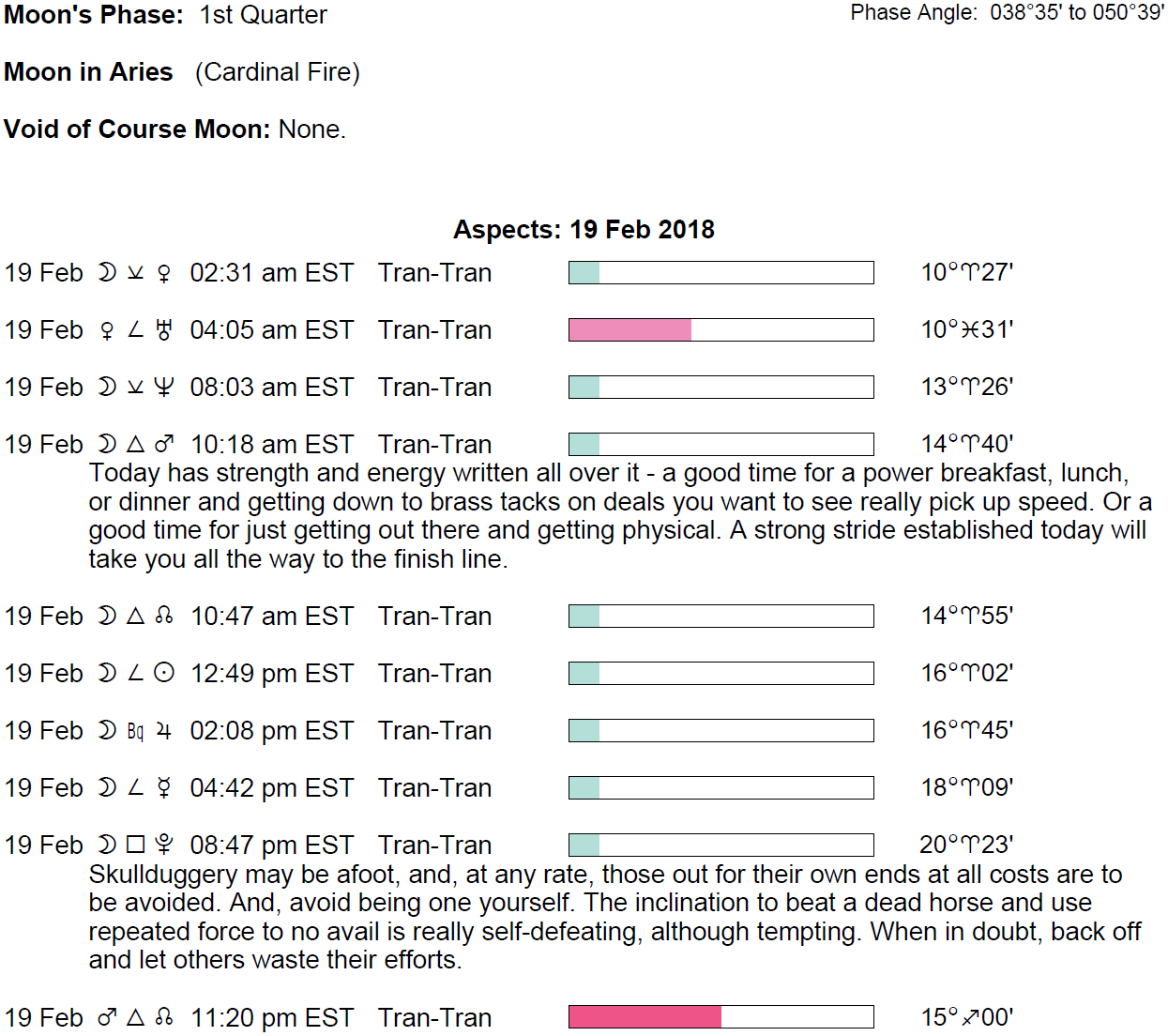Select the "Void of Course Moon" label
Viewport: 1168px width, 1036px height.
137,129
